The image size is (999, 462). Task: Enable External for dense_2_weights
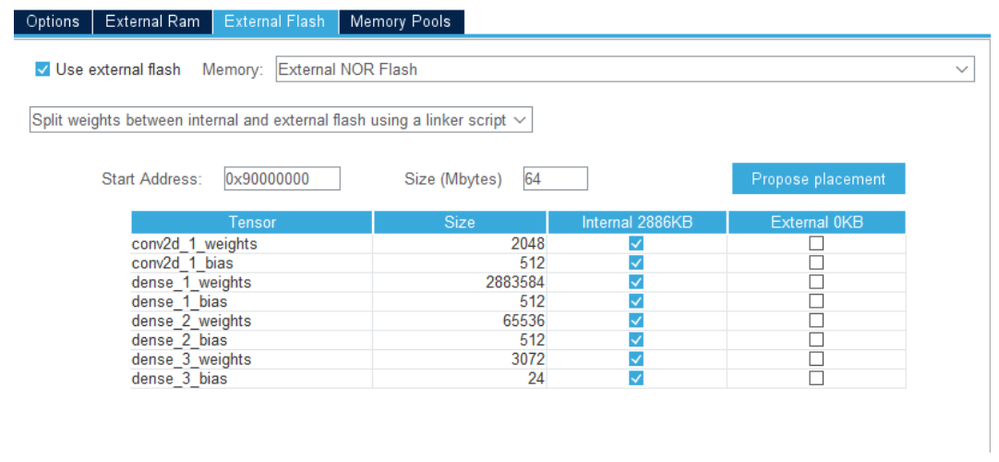pos(816,321)
